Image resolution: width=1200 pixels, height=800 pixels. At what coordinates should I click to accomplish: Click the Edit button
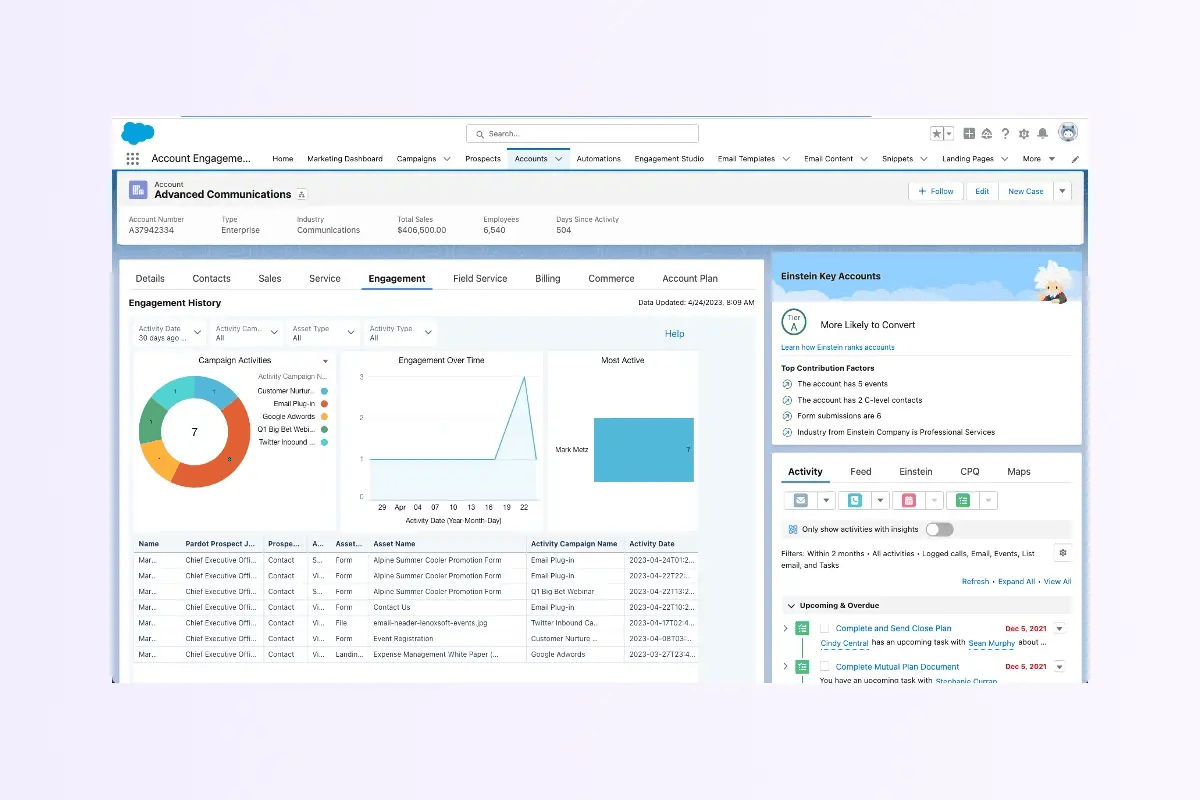(x=981, y=190)
